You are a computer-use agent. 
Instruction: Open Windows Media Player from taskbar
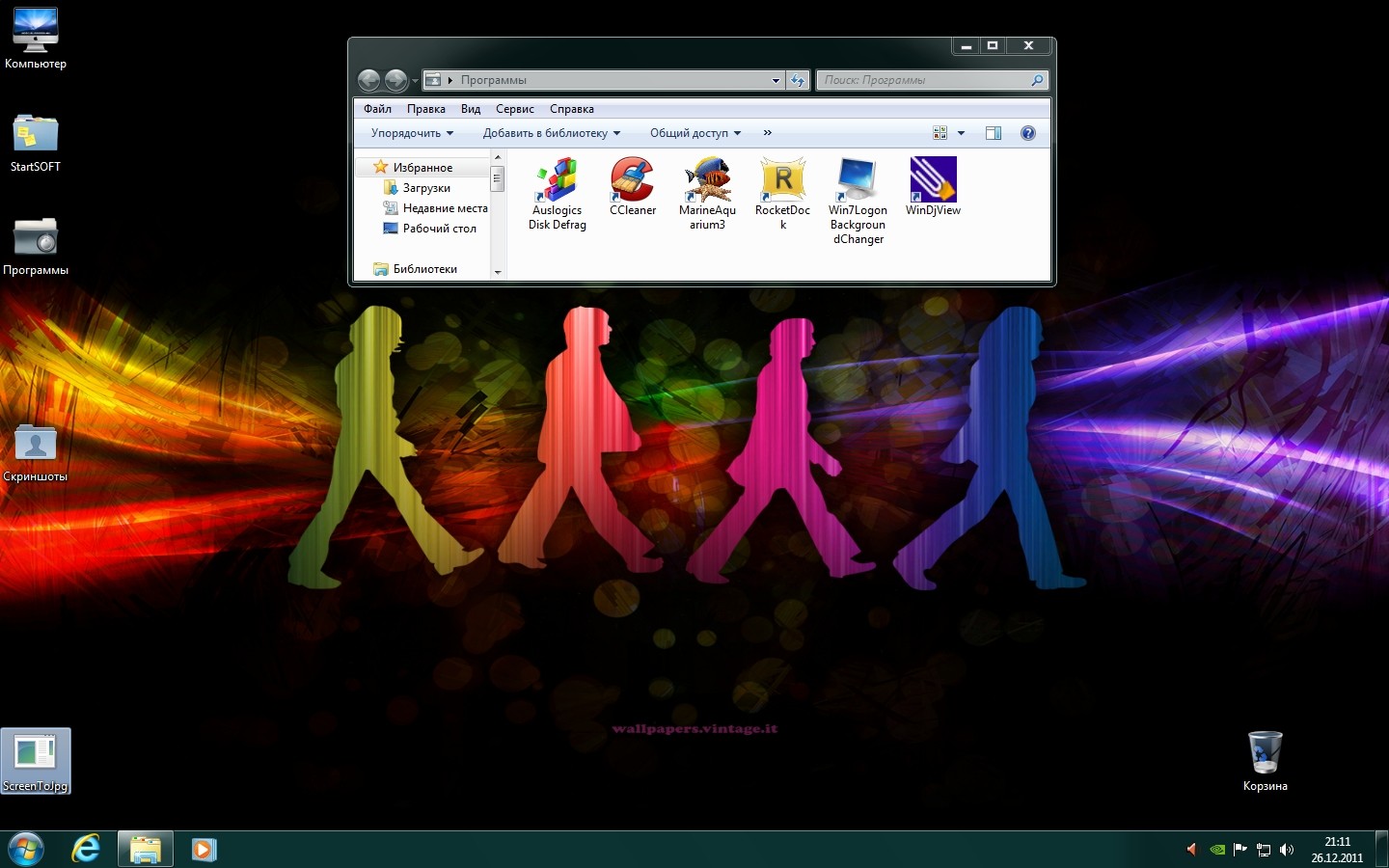[x=204, y=850]
